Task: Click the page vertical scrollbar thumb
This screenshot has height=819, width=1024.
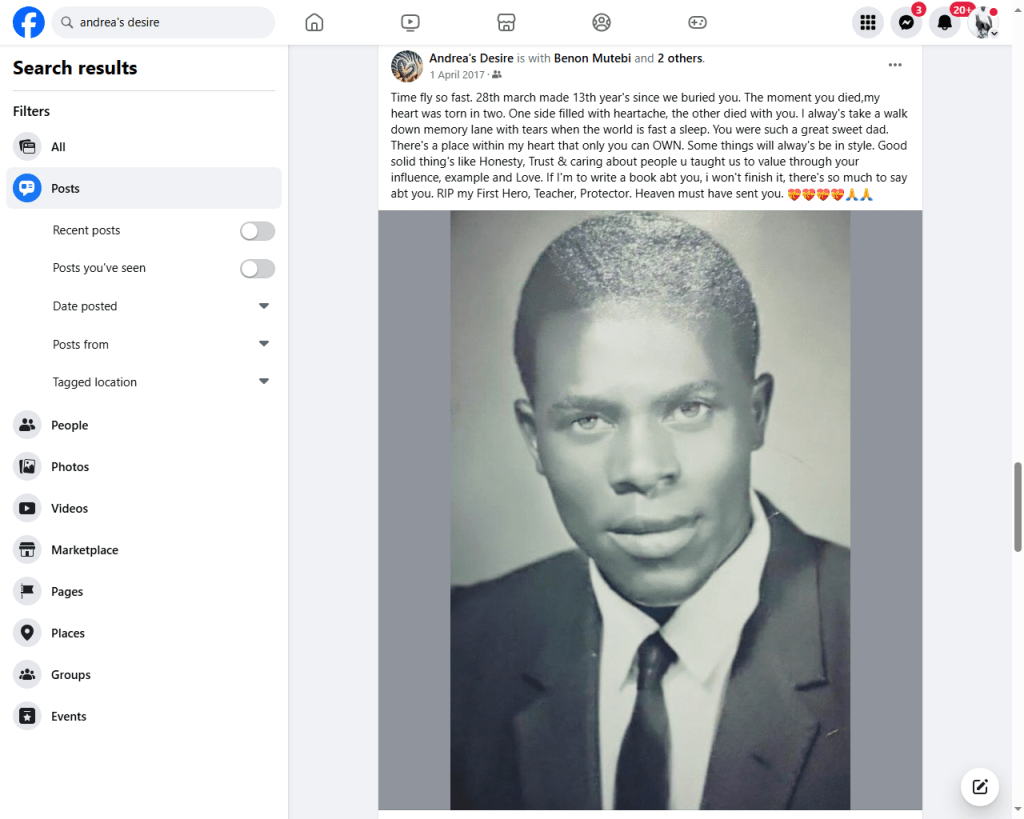Action: point(1018,506)
